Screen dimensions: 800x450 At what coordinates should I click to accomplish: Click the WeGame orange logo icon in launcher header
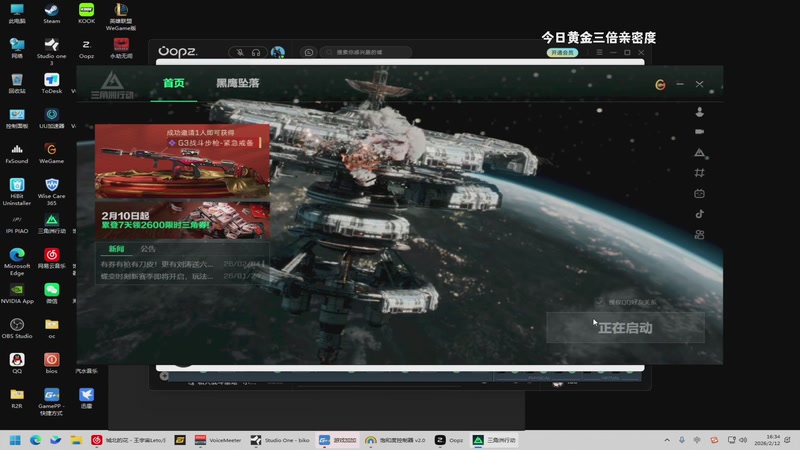[660, 84]
